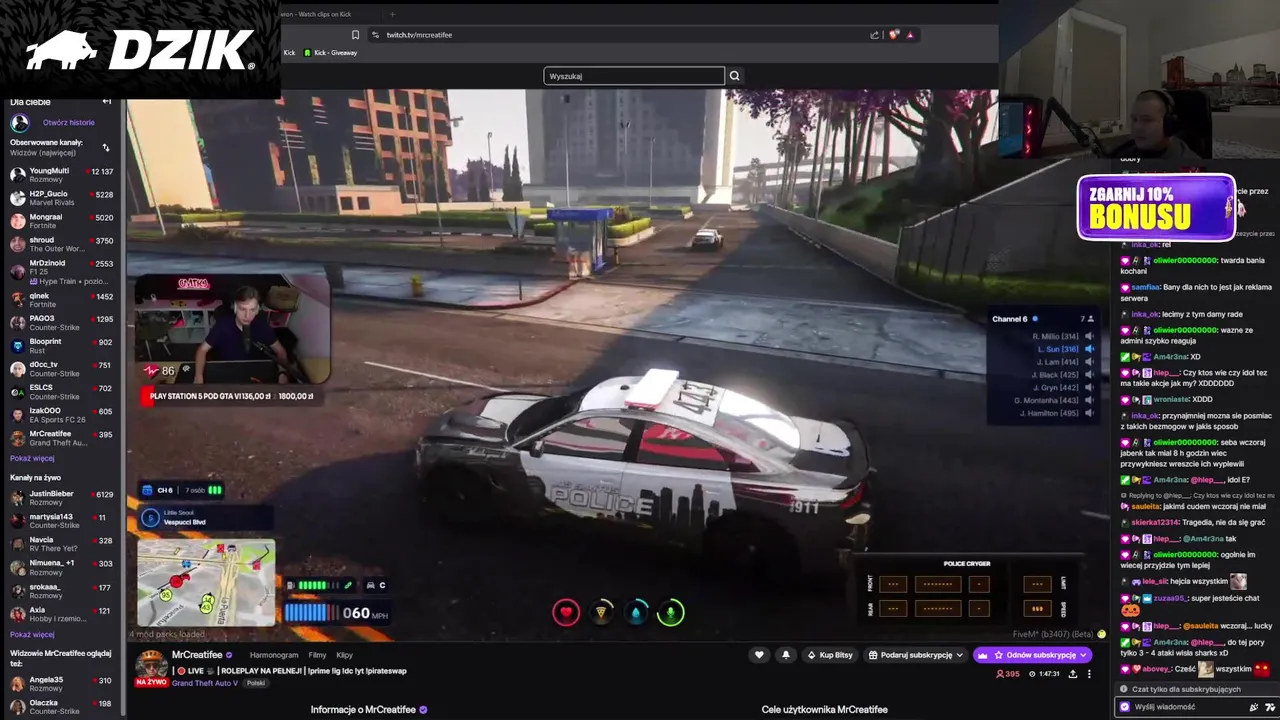This screenshot has height=720, width=1280.
Task: Click the Informacje o MrCreatifee heading
Action: 369,709
